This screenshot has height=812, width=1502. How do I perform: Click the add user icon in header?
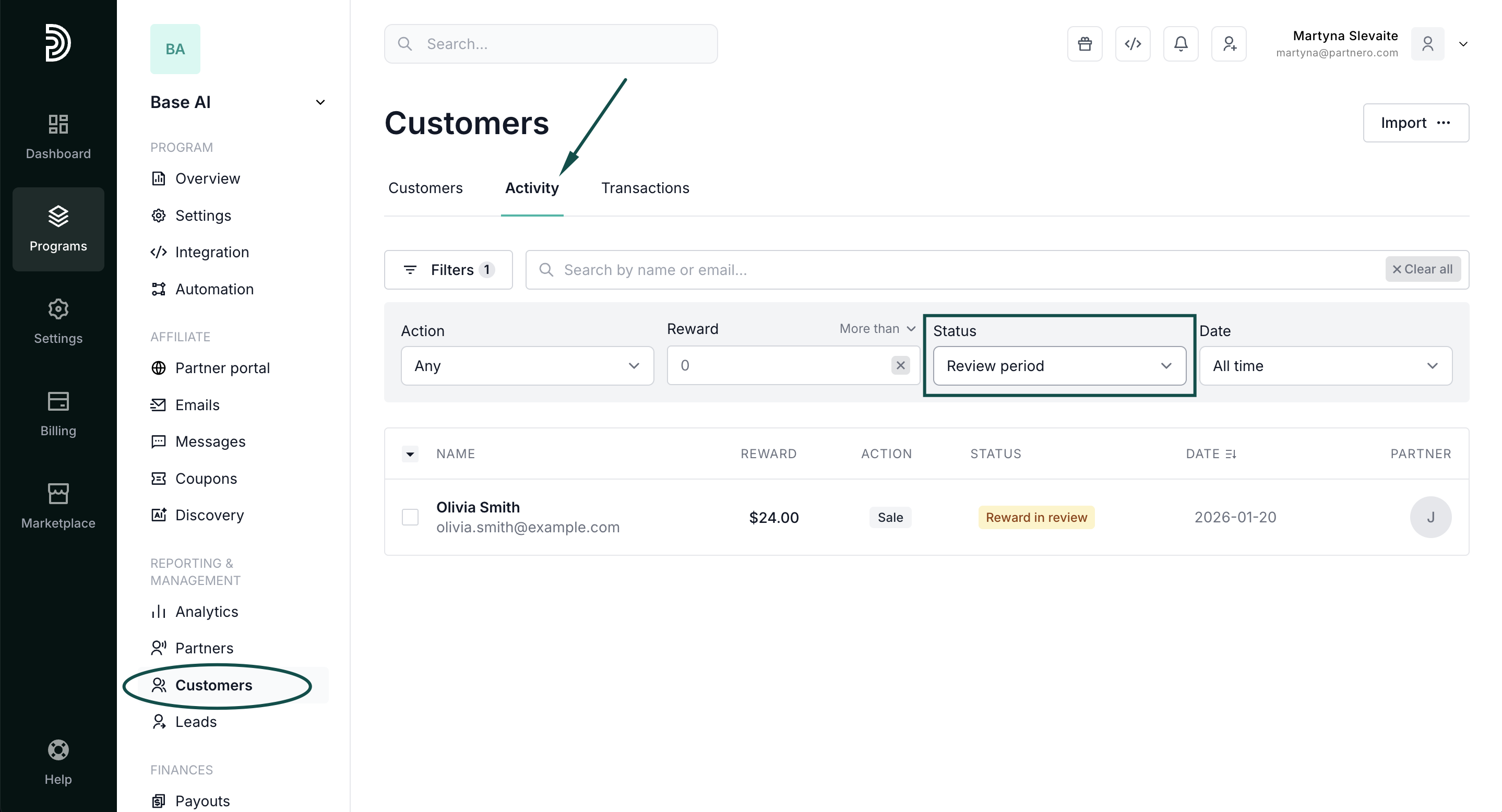tap(1229, 44)
